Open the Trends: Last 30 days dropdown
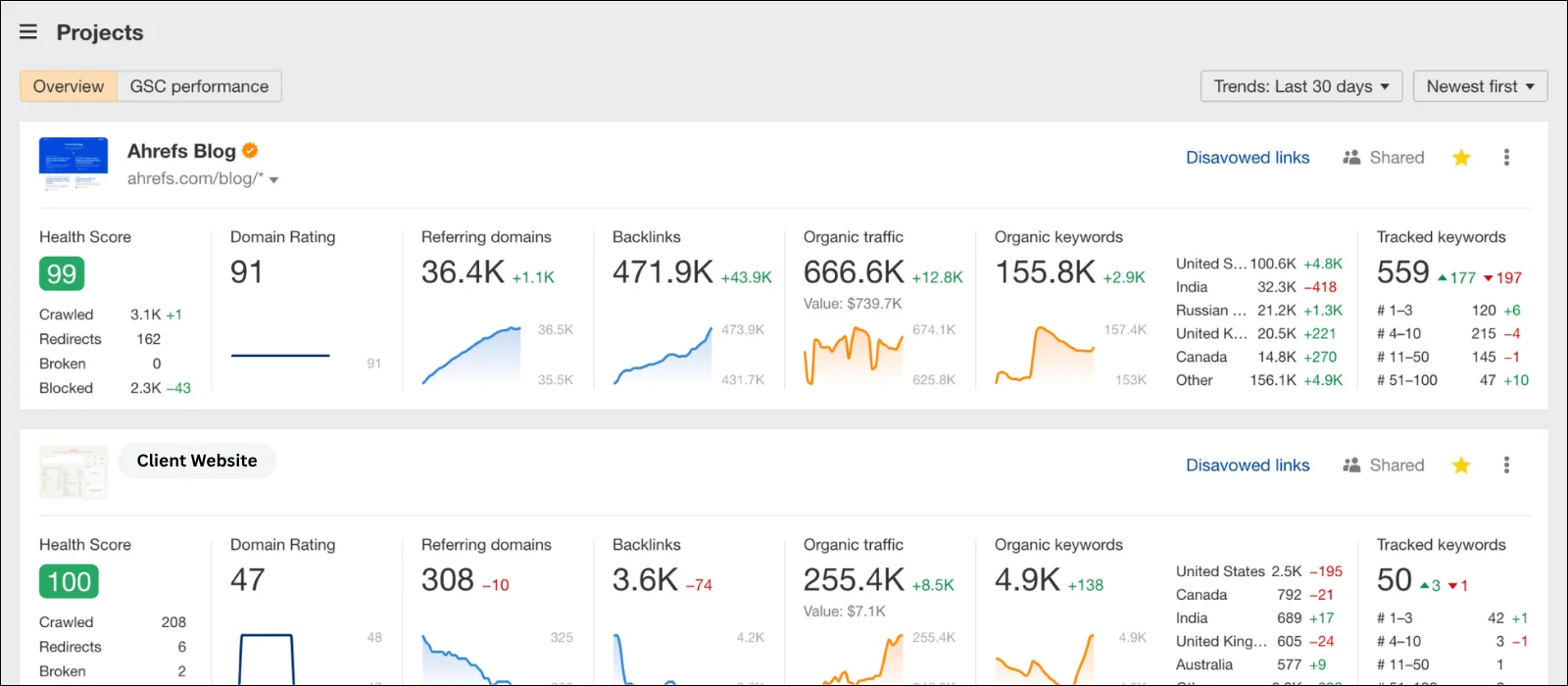This screenshot has width=1568, height=686. pyautogui.click(x=1301, y=86)
